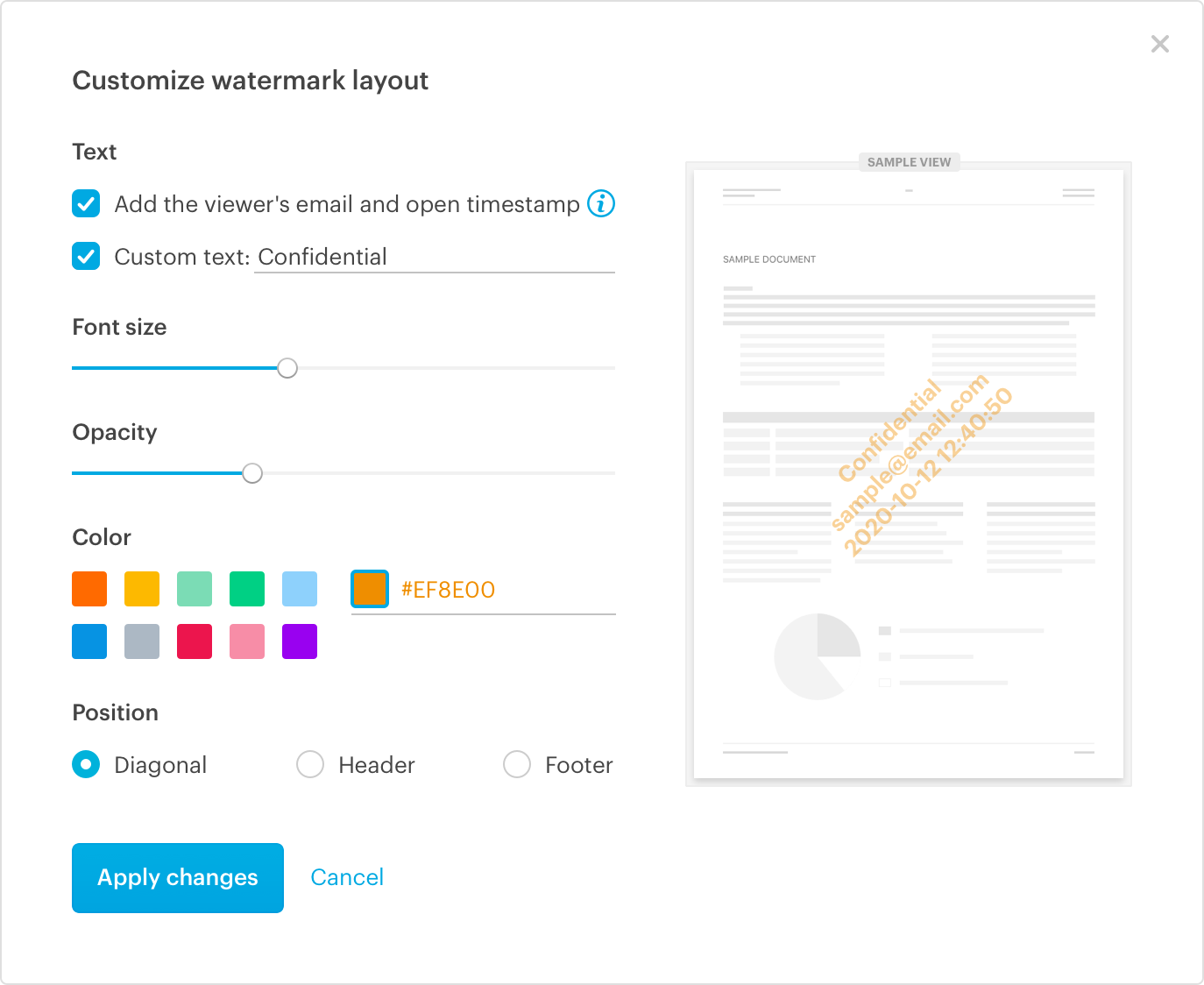
Task: Uncheck the viewer's email and timestamp option
Action: tap(85, 204)
